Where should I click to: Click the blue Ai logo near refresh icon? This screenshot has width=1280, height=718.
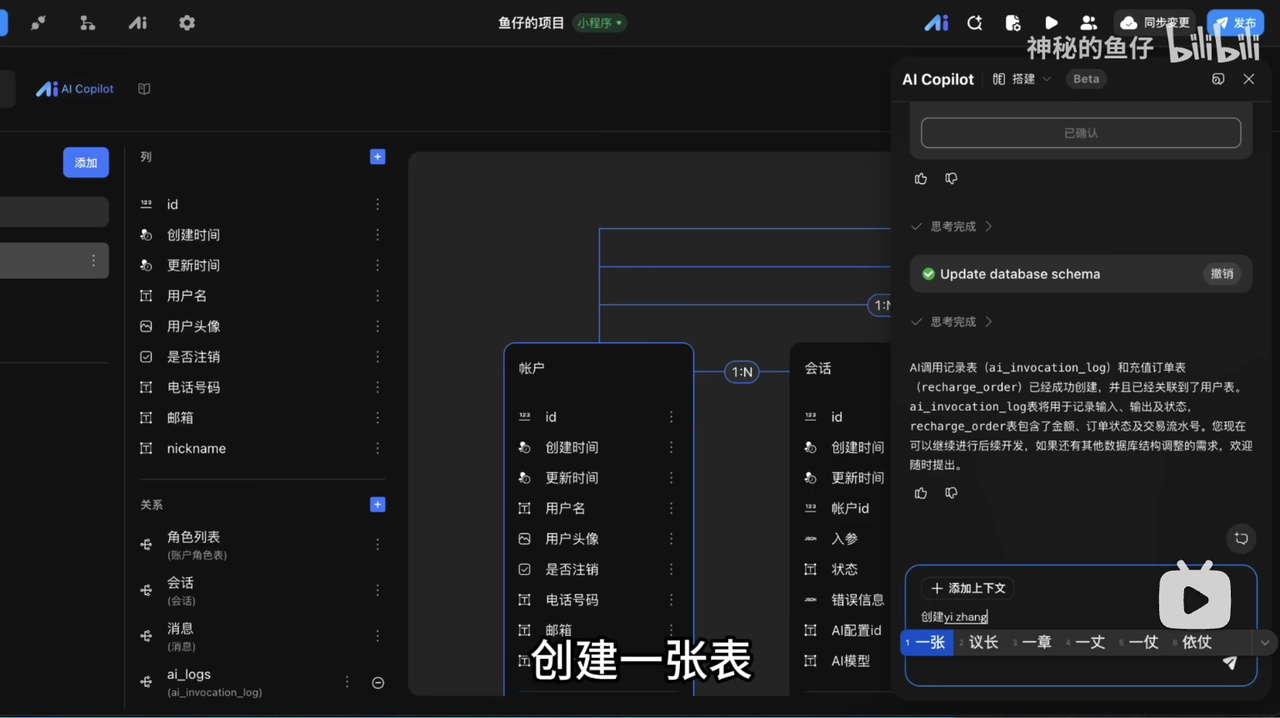pyautogui.click(x=936, y=23)
